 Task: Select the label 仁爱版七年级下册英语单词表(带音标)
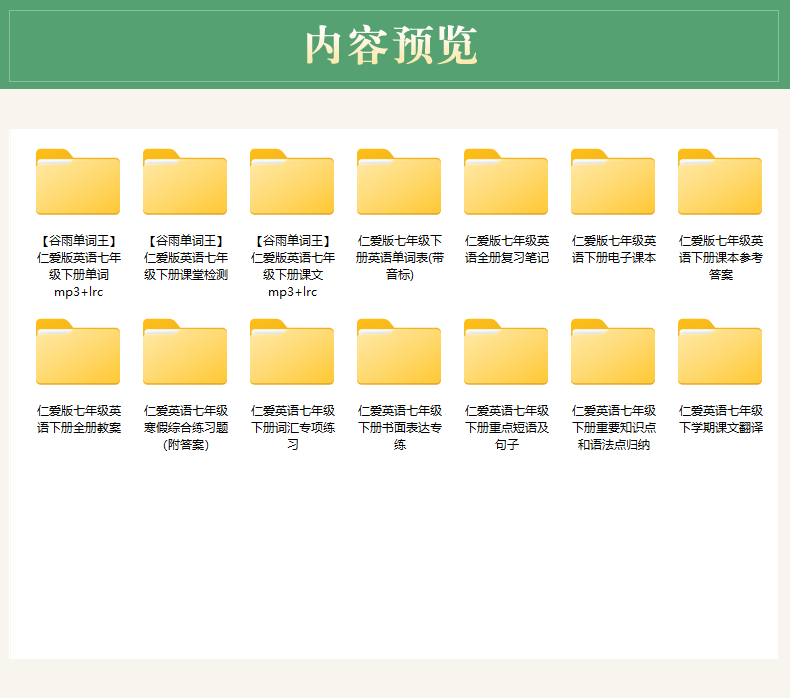[x=400, y=258]
